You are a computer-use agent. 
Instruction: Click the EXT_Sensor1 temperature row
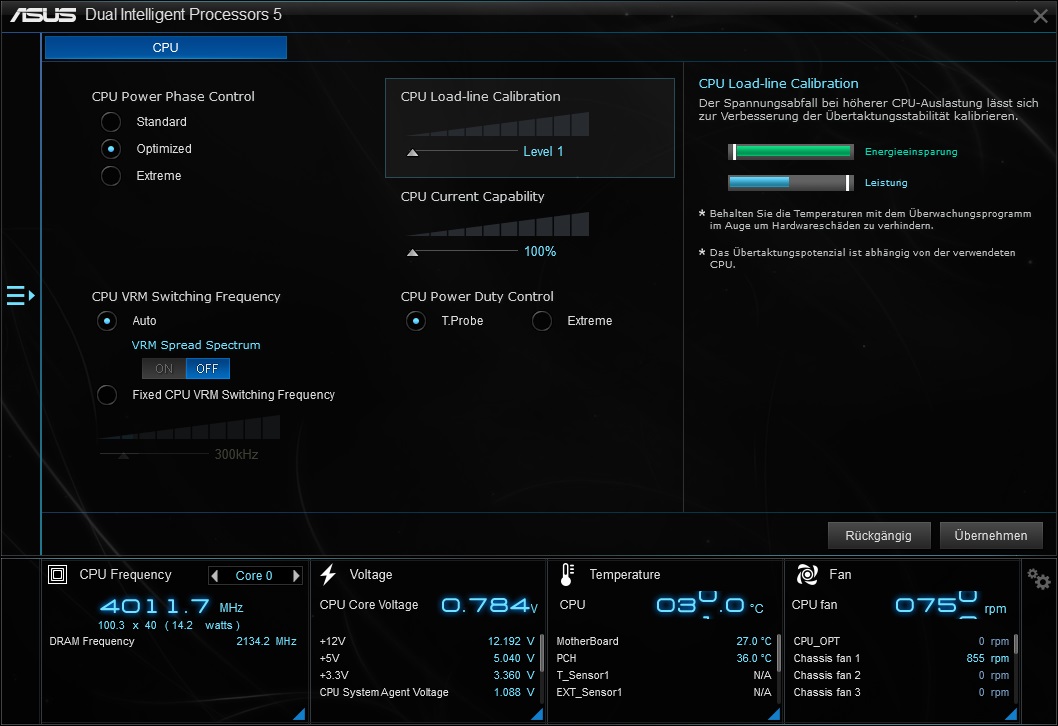664,692
